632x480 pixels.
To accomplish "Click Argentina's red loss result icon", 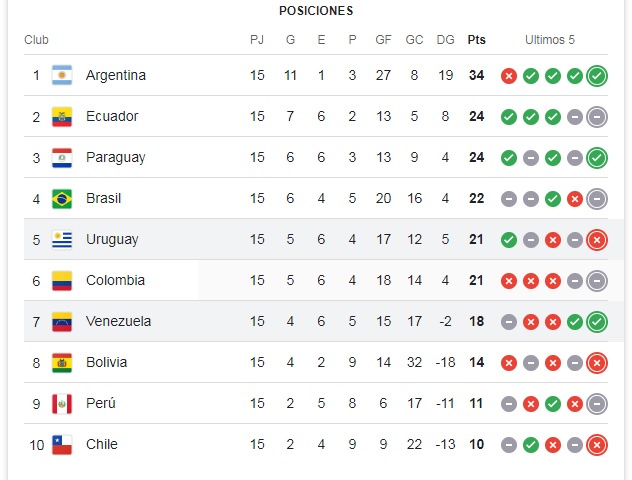I will point(509,76).
